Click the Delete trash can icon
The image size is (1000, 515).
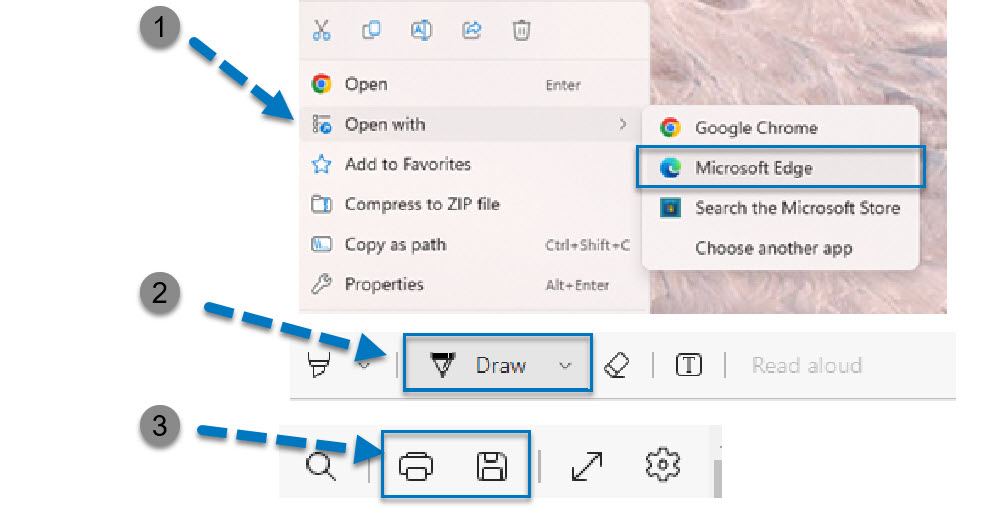[x=521, y=30]
